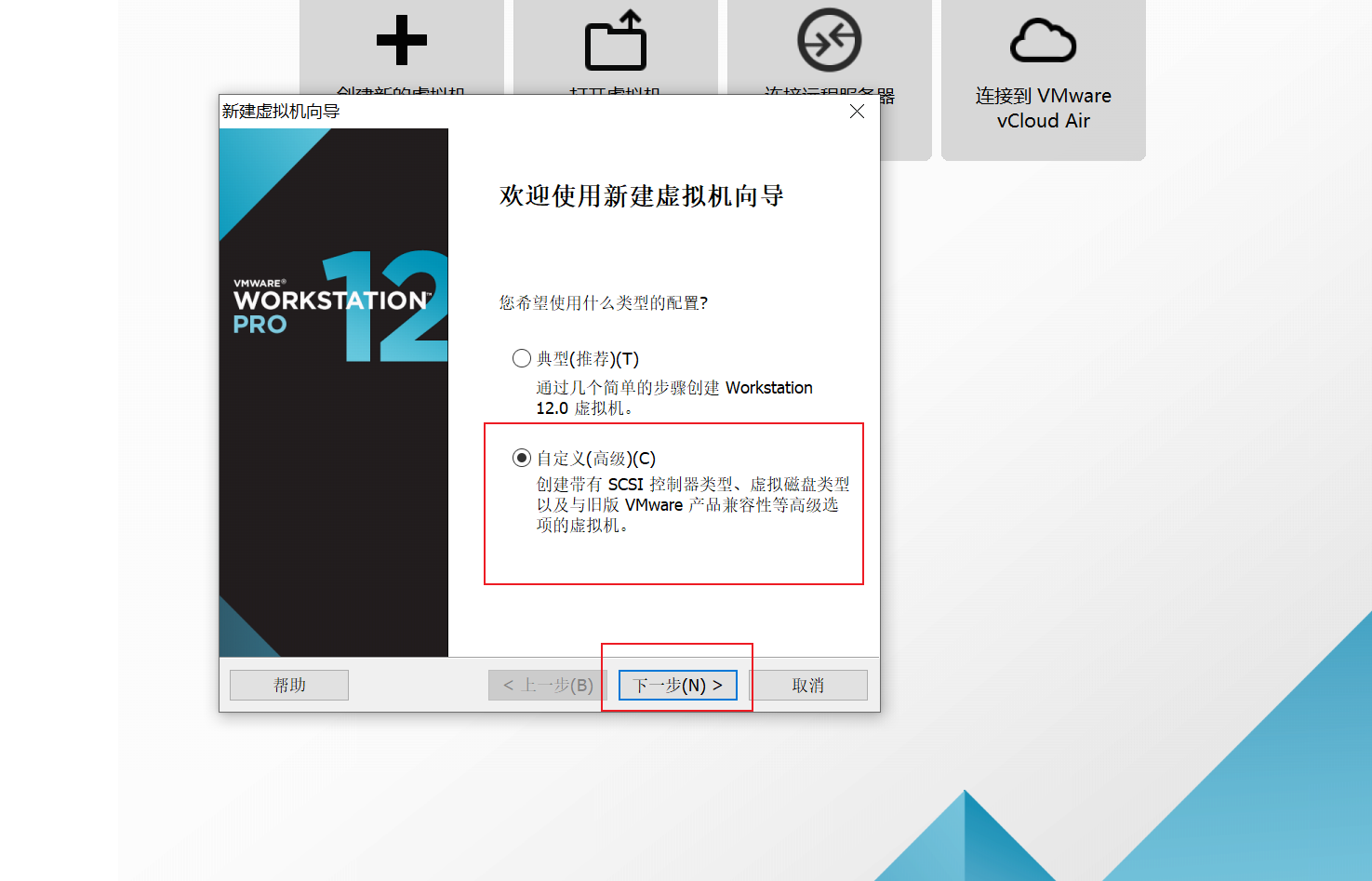
Task: Click the connect to remote server icon
Action: [x=830, y=40]
